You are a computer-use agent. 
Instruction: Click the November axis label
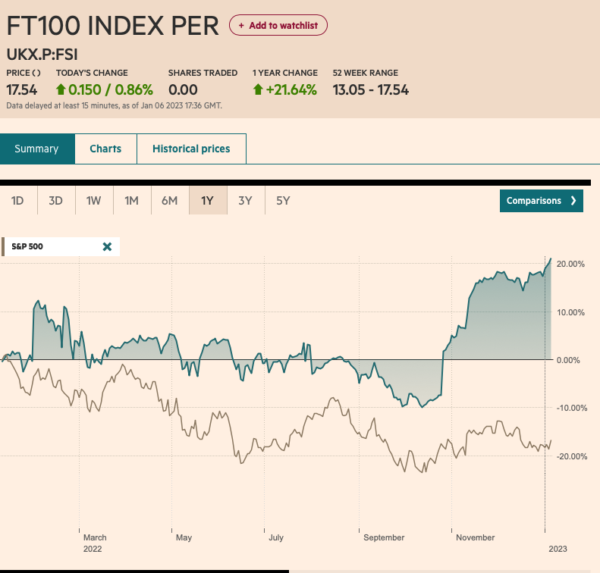[475, 537]
